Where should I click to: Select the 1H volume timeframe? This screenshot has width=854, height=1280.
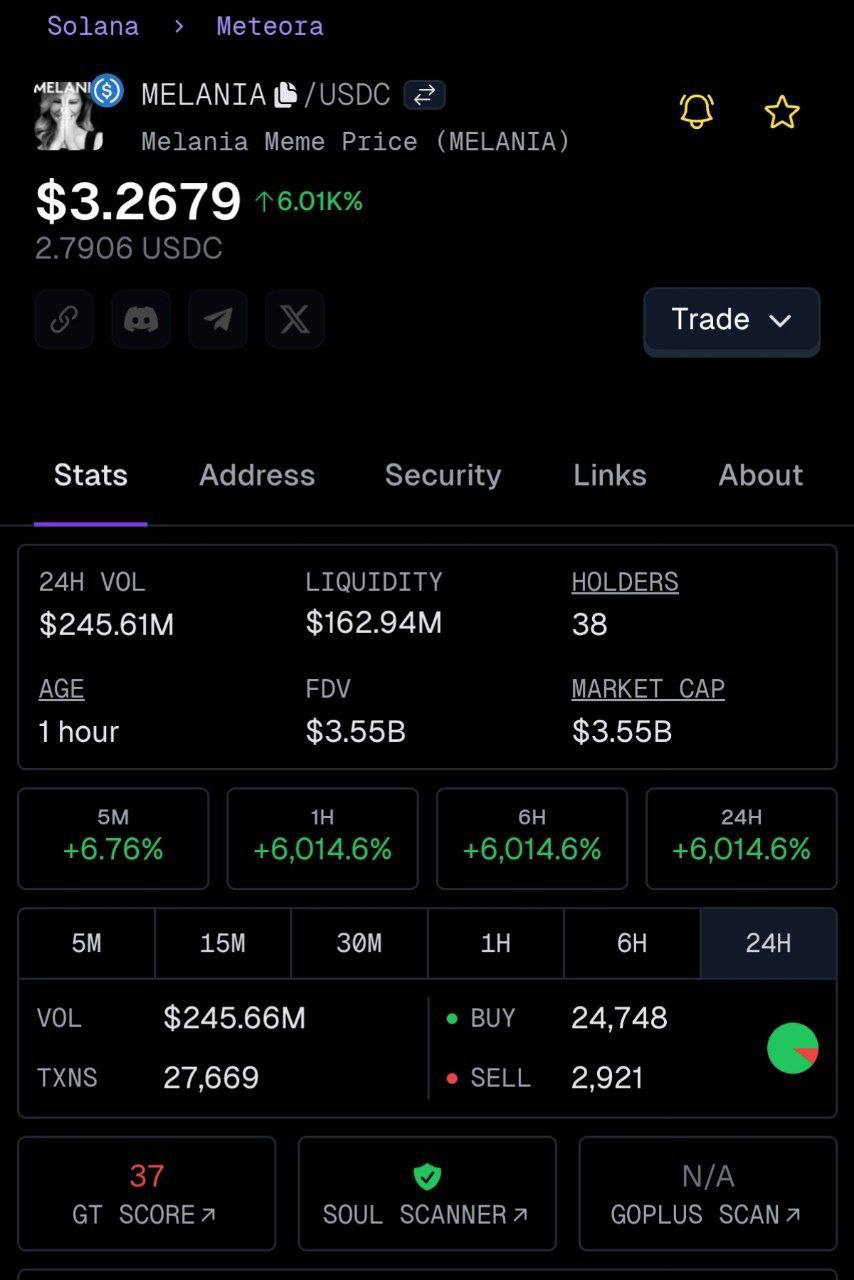(496, 943)
